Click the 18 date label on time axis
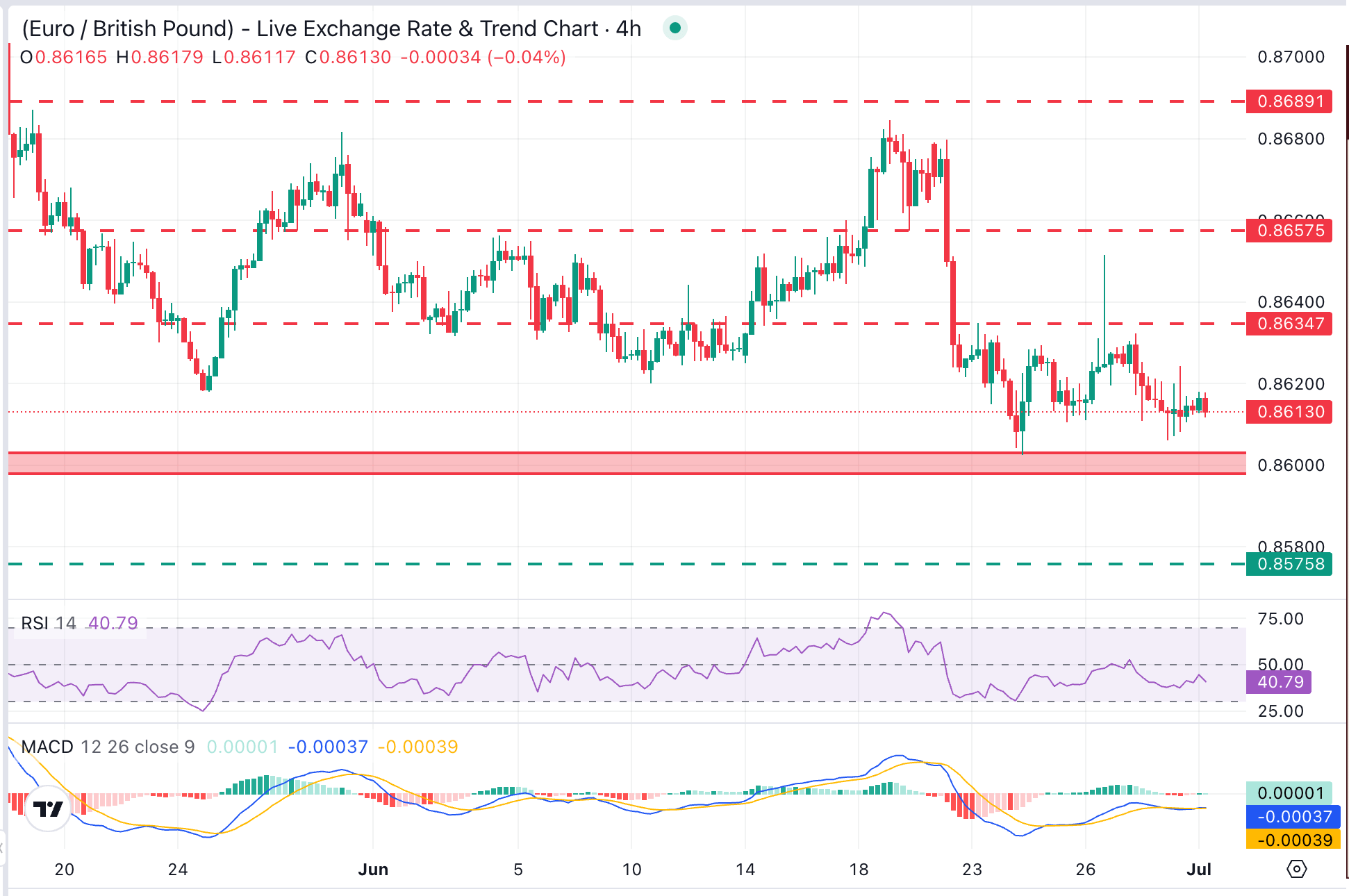This screenshot has width=1349, height=896. click(859, 870)
